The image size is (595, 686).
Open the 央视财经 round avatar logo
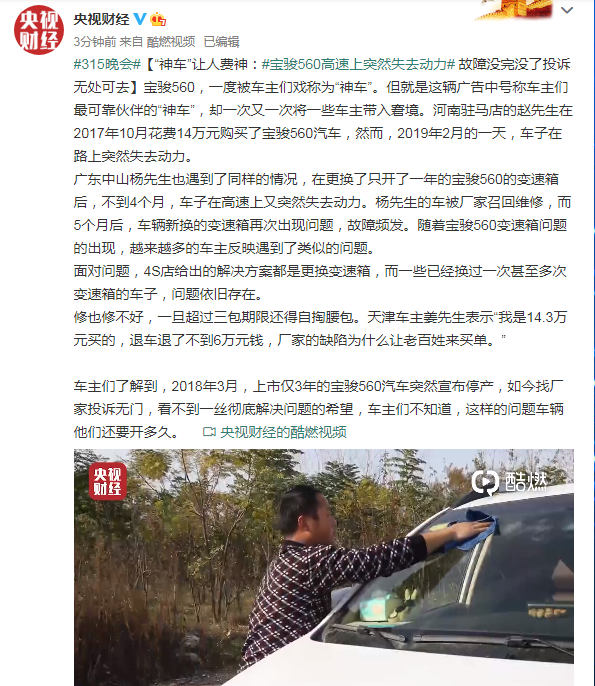[x=39, y=30]
